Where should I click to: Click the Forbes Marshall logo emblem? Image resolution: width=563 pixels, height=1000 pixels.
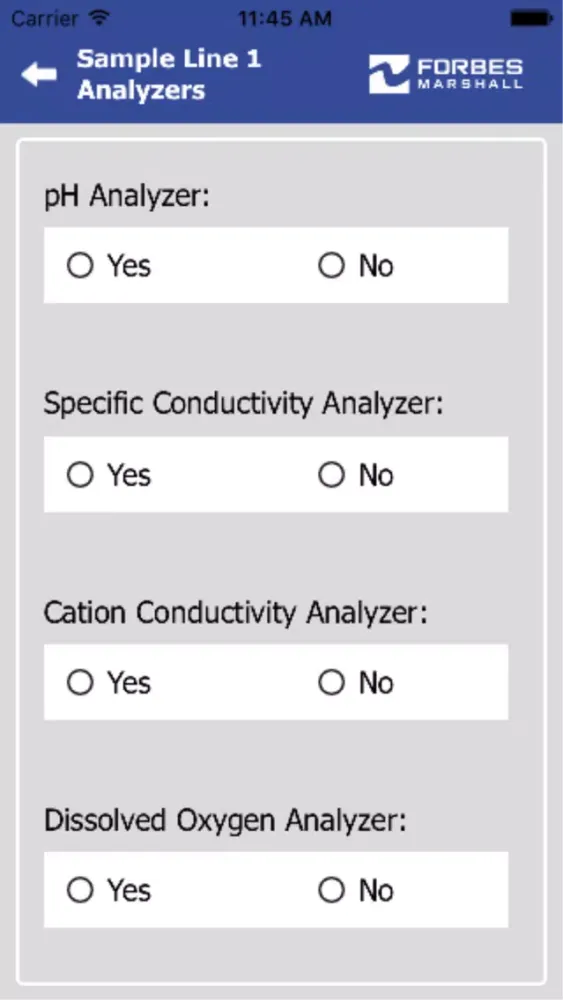pyautogui.click(x=389, y=75)
